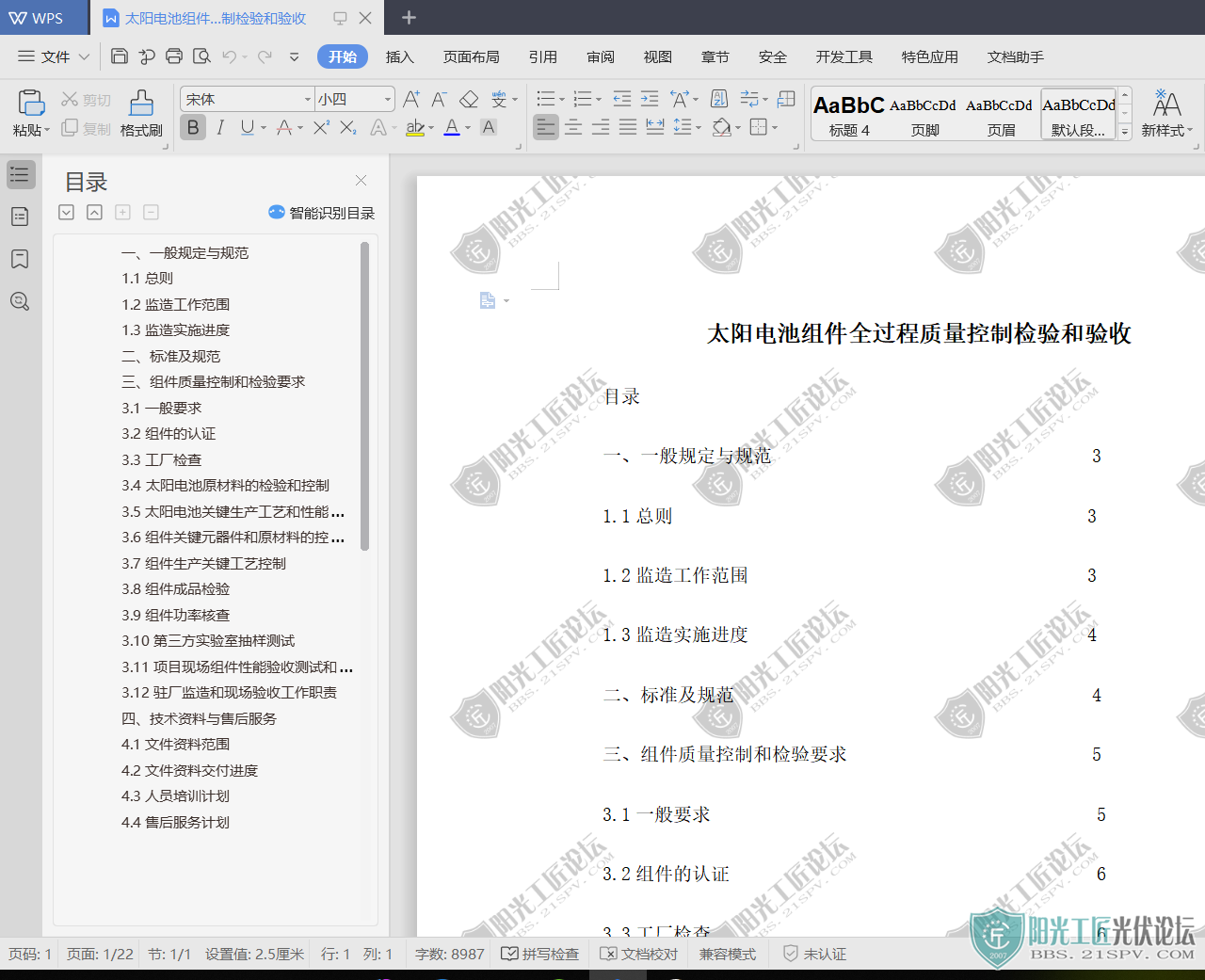Collapse all TOC levels in outline pane

[94, 212]
